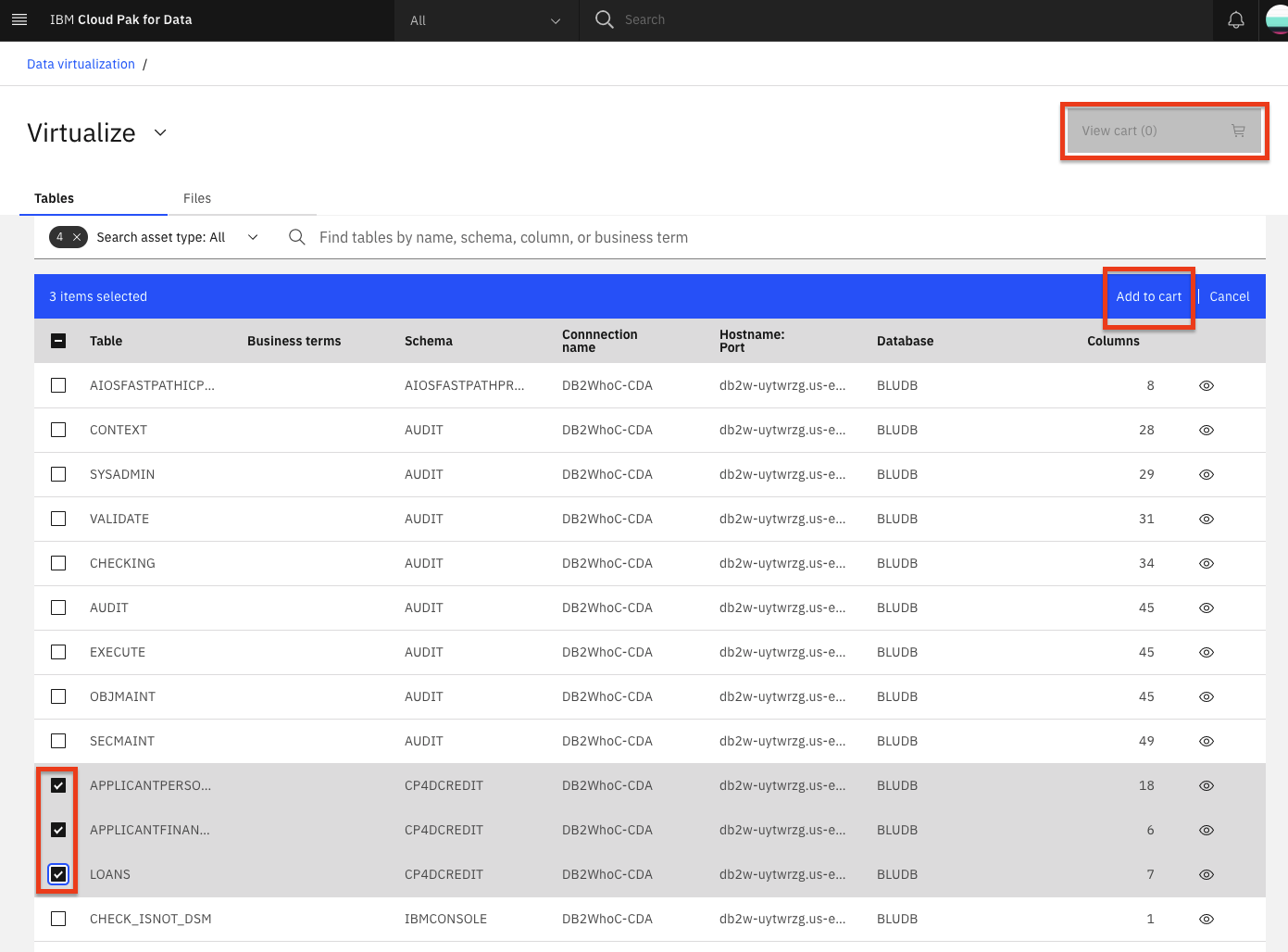1288x952 pixels.
Task: Preview the EXECUTE table eye icon
Action: click(1207, 652)
